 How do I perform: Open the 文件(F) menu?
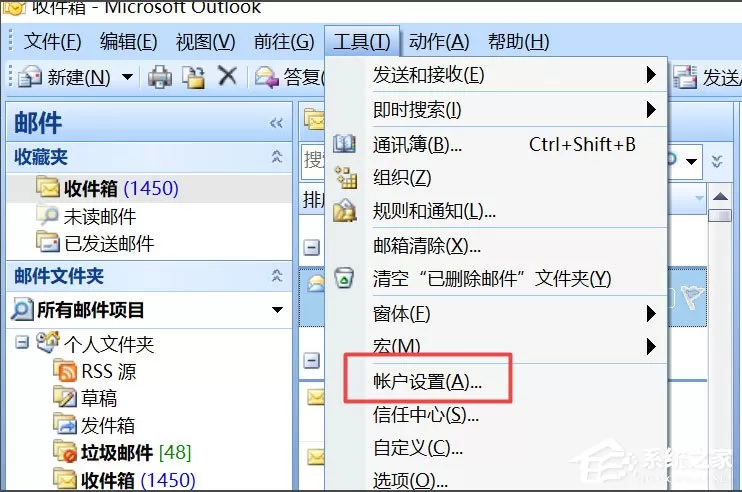(x=53, y=42)
